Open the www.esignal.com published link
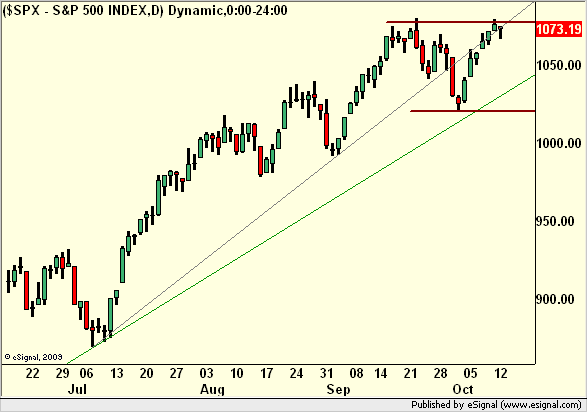Screen dimensions: 587x412 [x=542, y=405]
